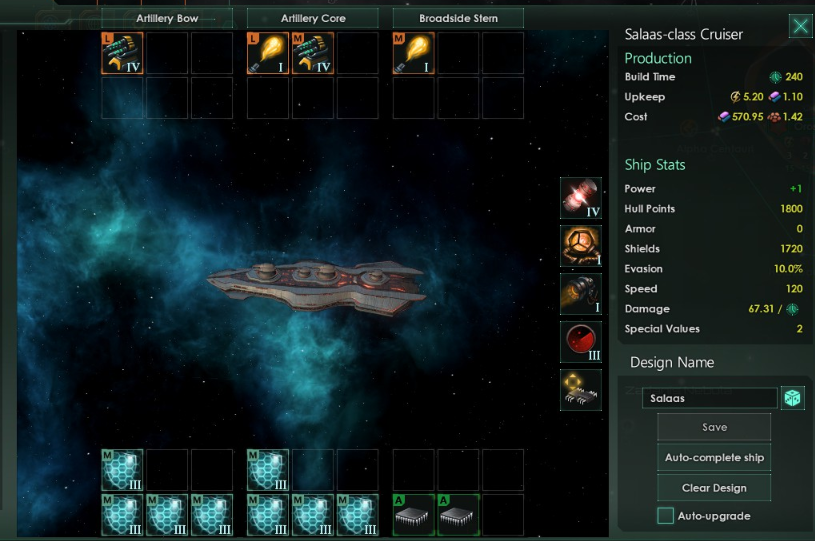Image resolution: width=815 pixels, height=541 pixels.
Task: Select the large kinetic artillery in Artillery Bow
Action: [x=122, y=53]
